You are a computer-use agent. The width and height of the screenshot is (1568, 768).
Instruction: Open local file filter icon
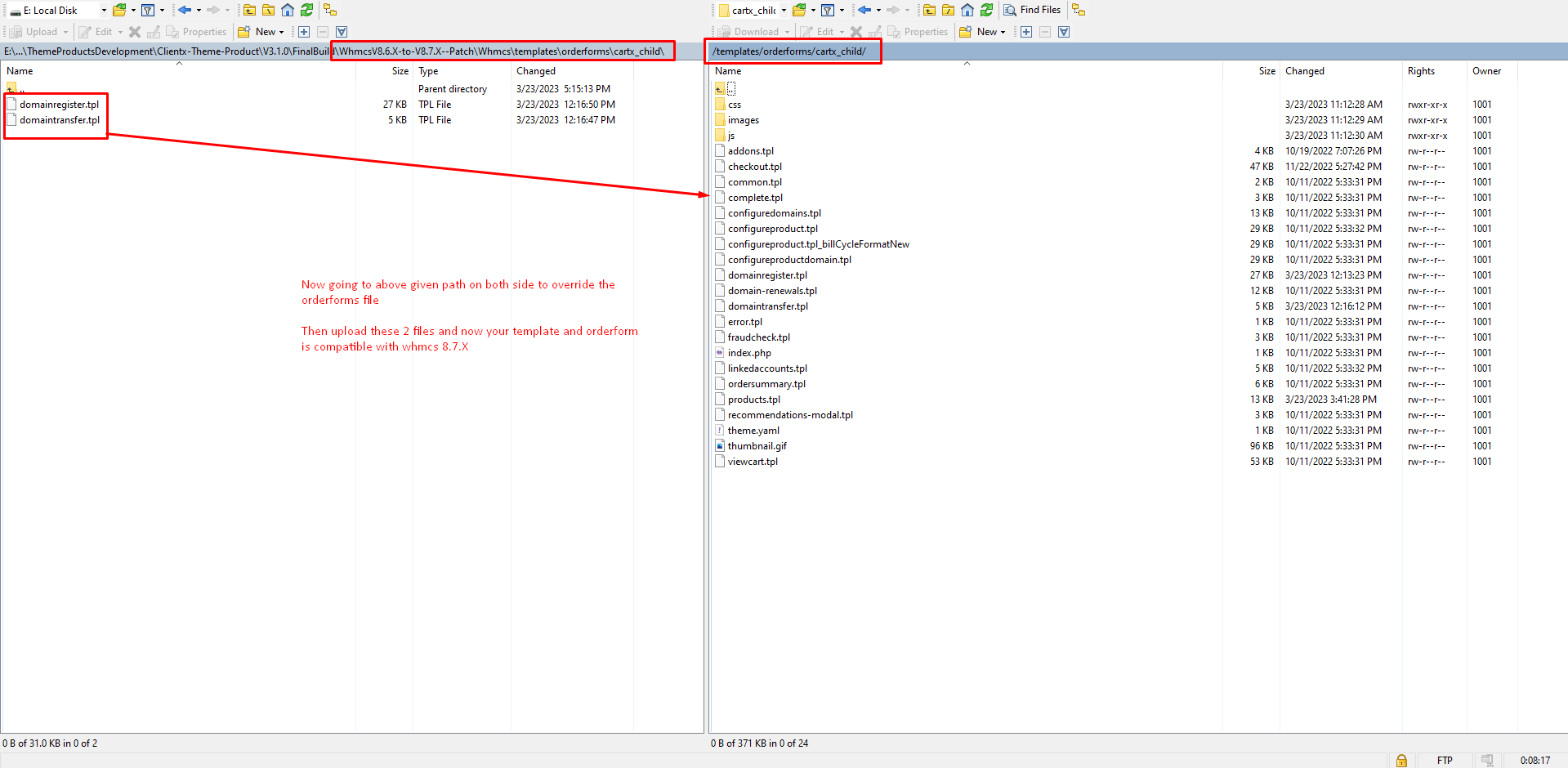click(148, 10)
